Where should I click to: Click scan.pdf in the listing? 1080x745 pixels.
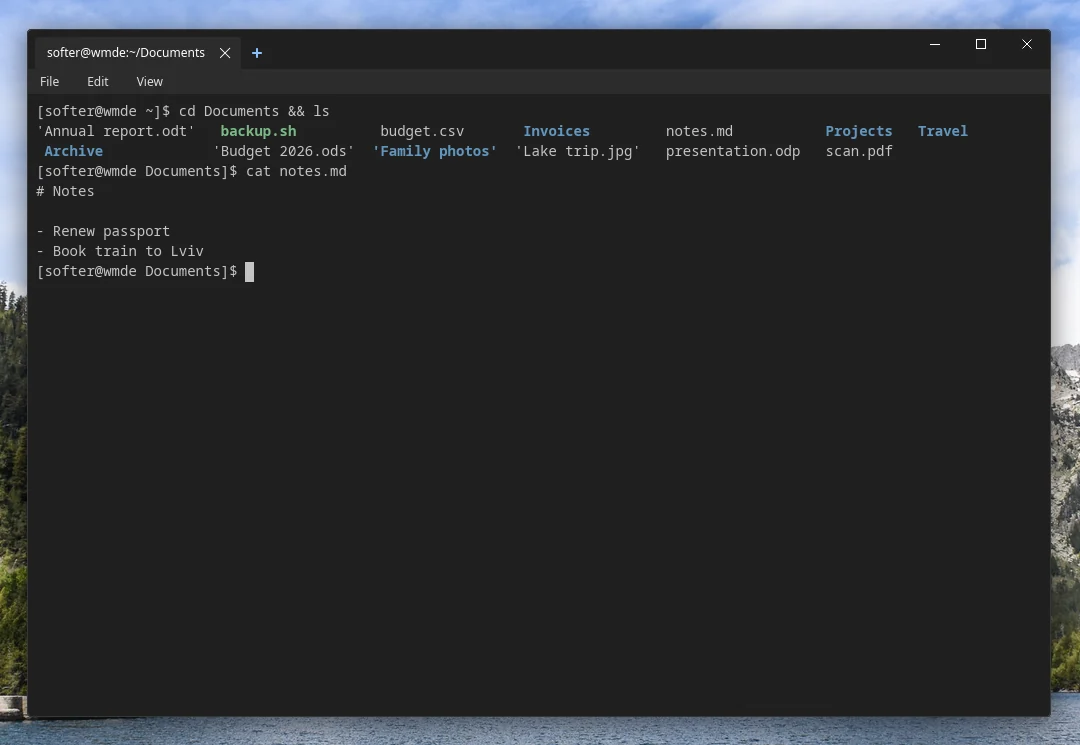point(859,151)
